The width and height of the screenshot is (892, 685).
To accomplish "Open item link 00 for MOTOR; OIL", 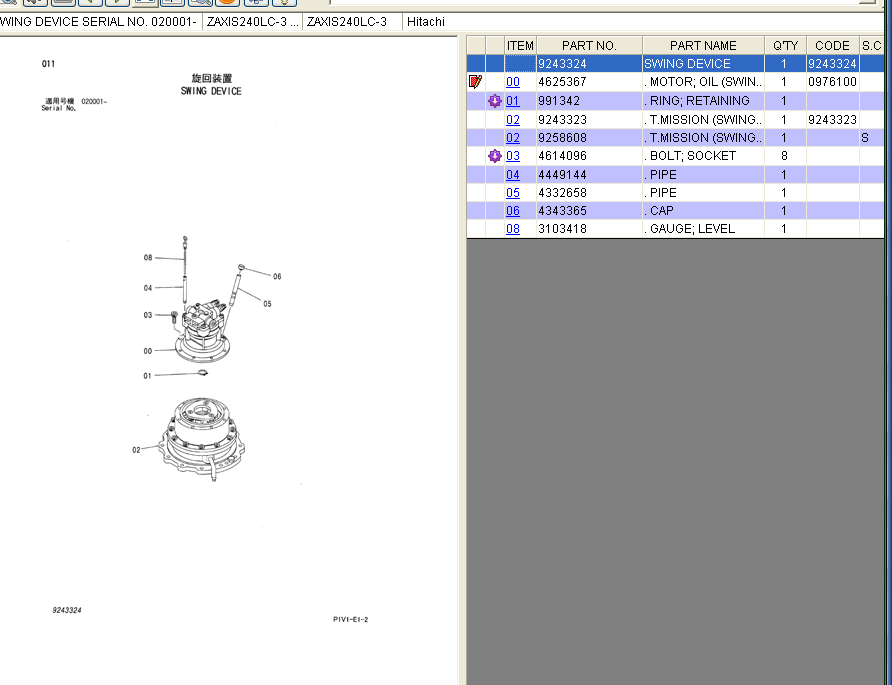I will [513, 82].
